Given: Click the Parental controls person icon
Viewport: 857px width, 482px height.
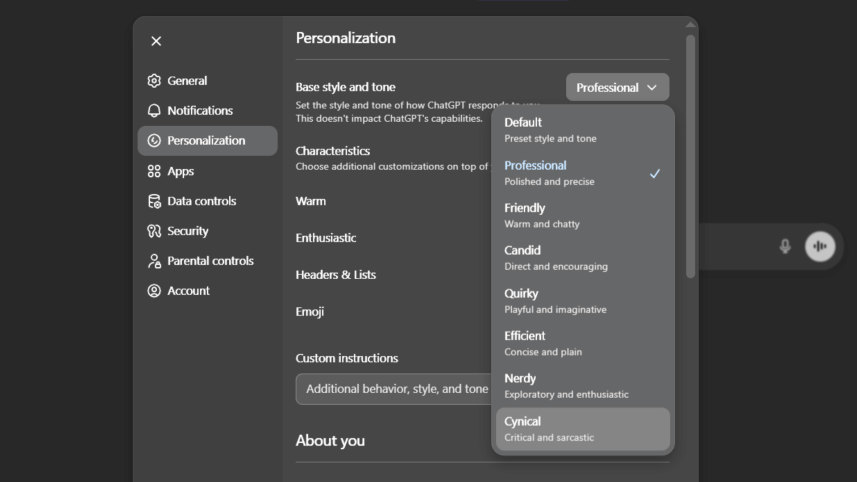Looking at the screenshot, I should pyautogui.click(x=154, y=261).
